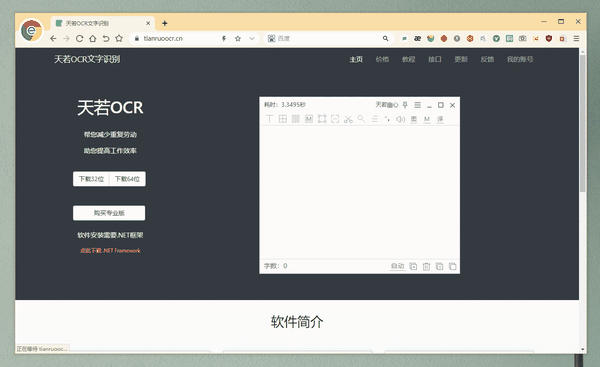Click the magnifier search icon in OCR toolbar
The width and height of the screenshot is (600, 367).
361,119
